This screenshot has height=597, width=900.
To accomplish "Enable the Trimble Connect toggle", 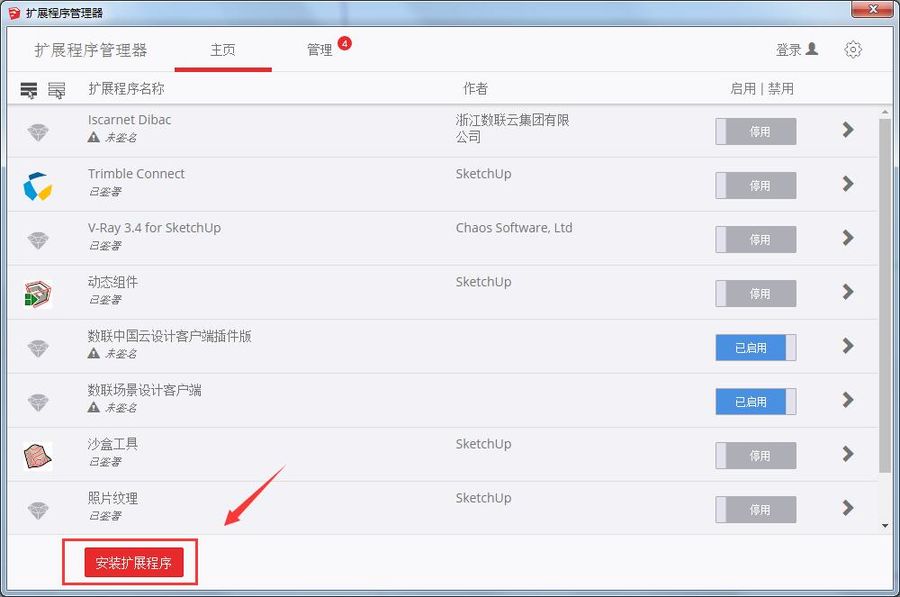I will point(755,185).
